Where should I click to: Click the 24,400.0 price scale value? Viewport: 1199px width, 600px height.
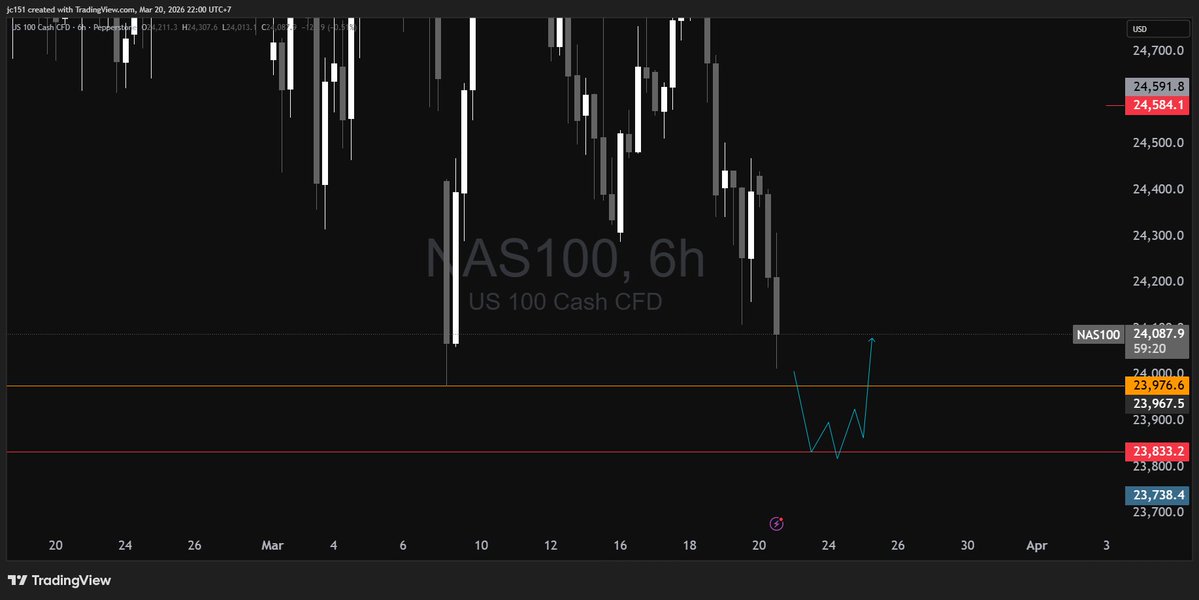[x=1158, y=189]
